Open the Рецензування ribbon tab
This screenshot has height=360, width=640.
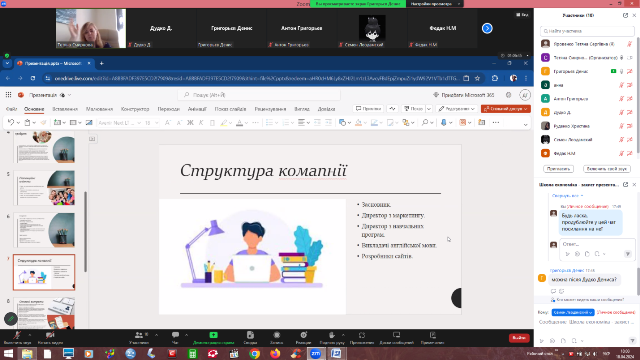coord(270,109)
